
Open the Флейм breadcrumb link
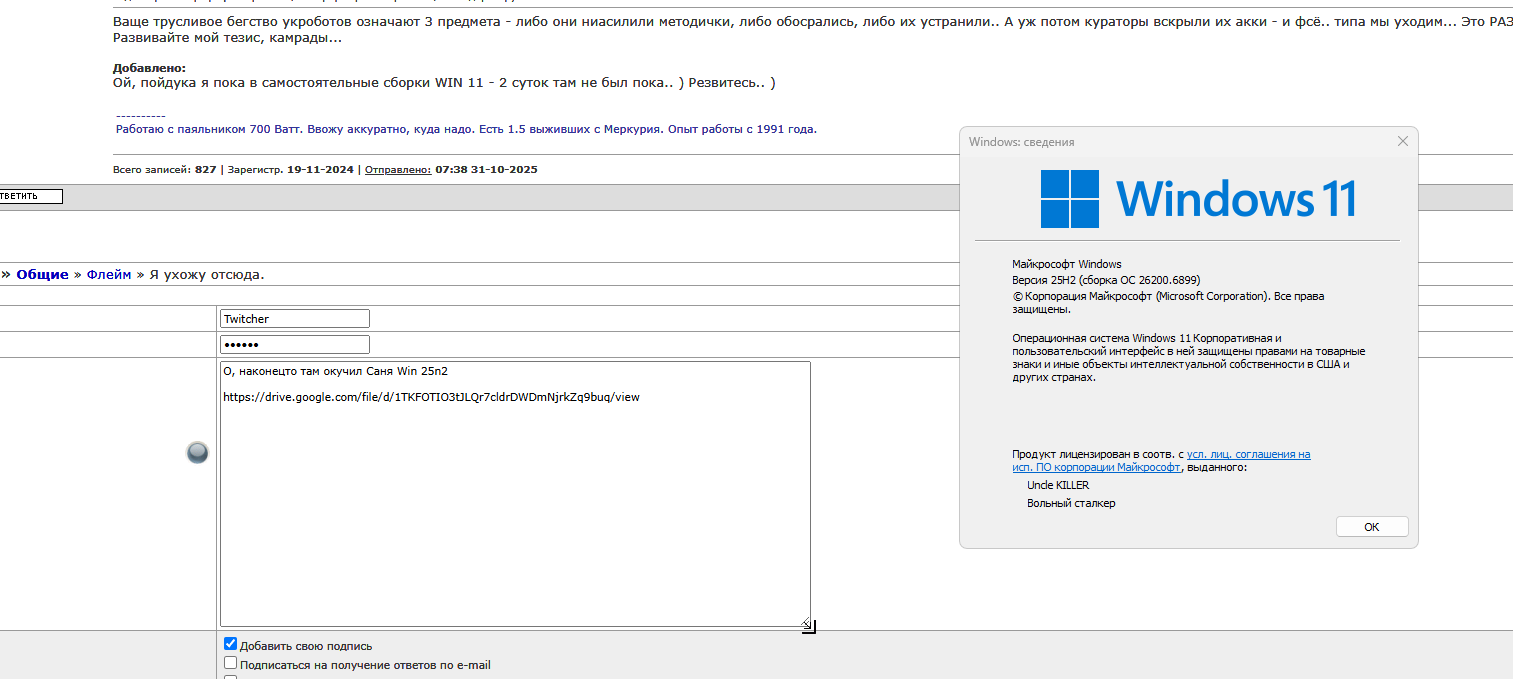[109, 274]
